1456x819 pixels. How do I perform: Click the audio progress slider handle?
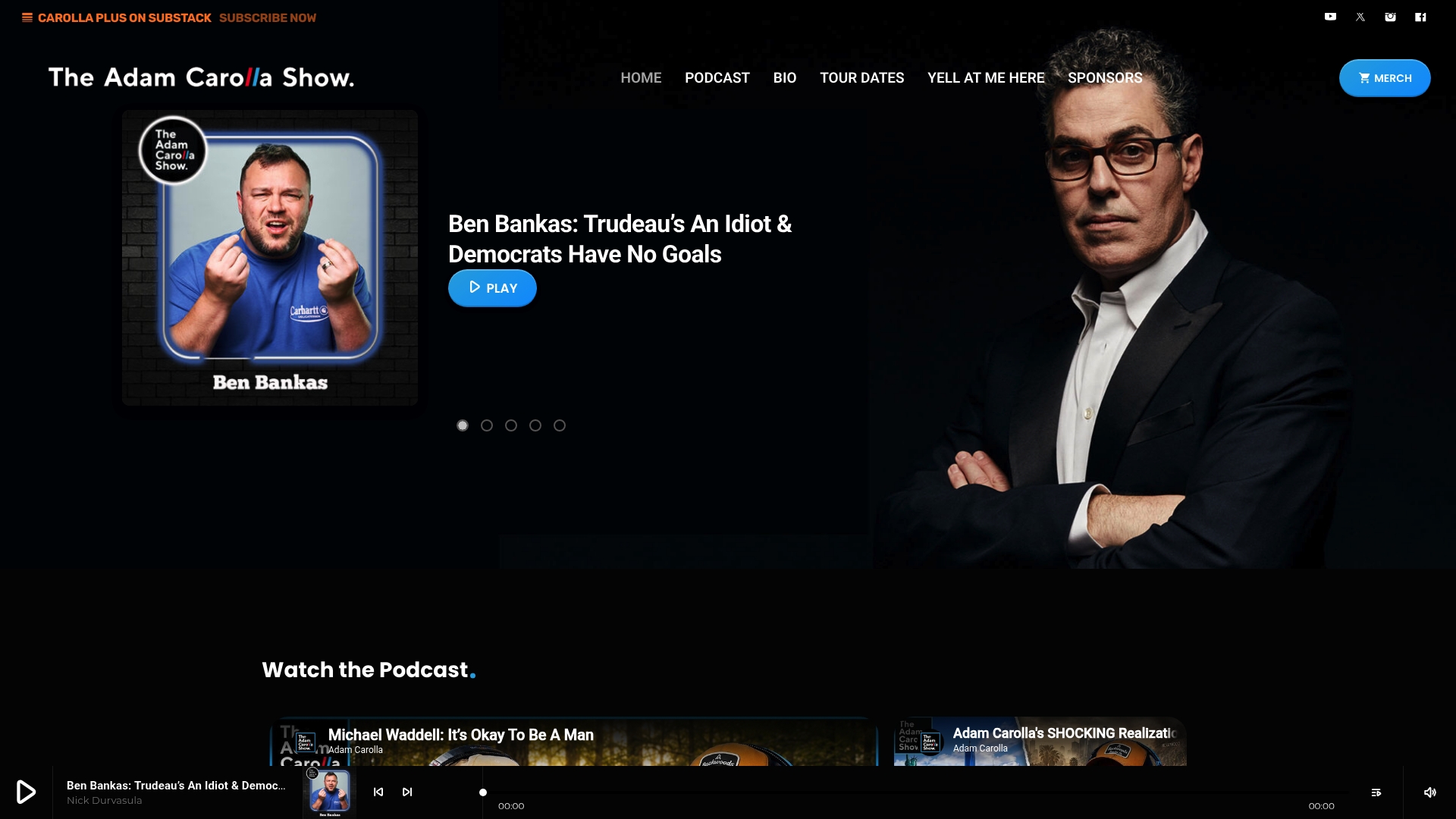click(483, 792)
